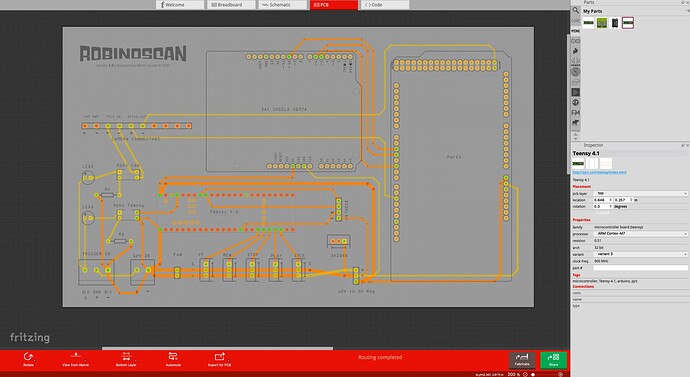Switch to the Schematic tab
Screen dimensions: 690x377
[281, 5]
